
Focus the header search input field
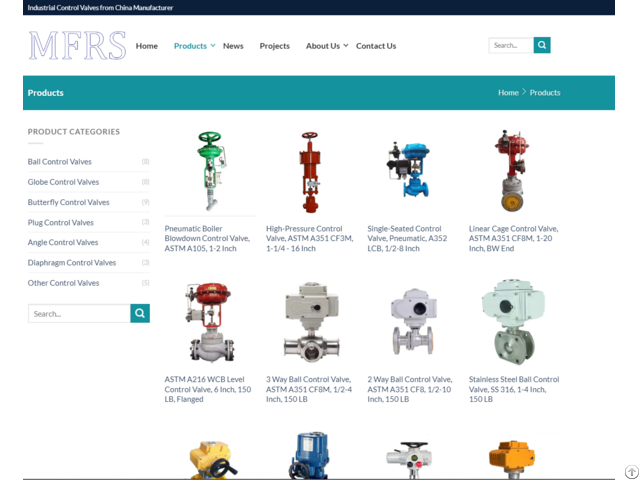coord(511,45)
